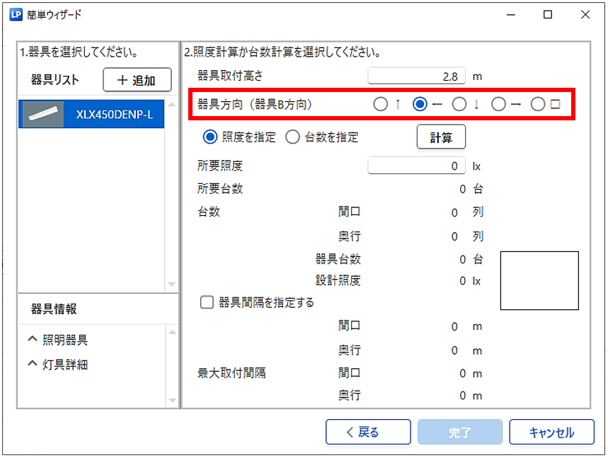Click the 所要照度 lx input field
608x457 pixels.
pos(415,166)
